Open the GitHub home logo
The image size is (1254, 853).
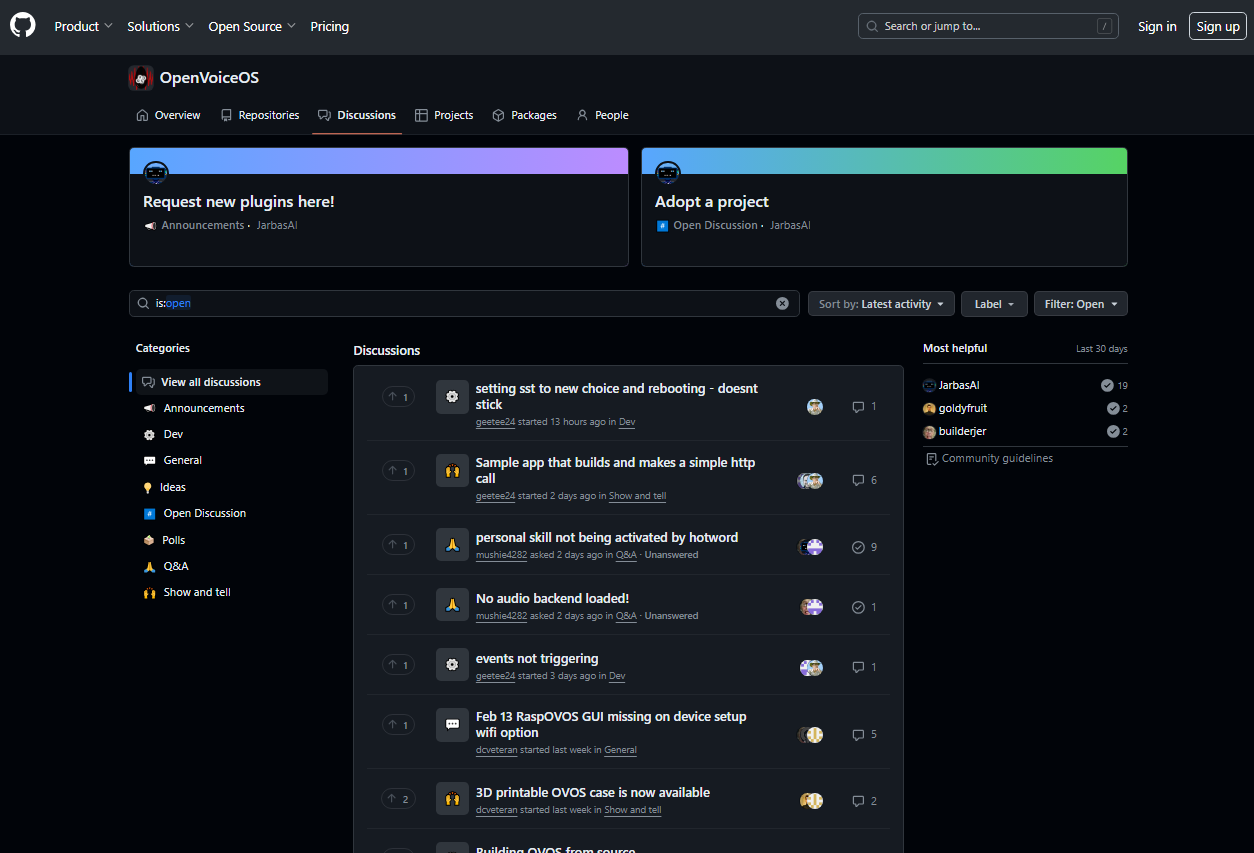[23, 26]
